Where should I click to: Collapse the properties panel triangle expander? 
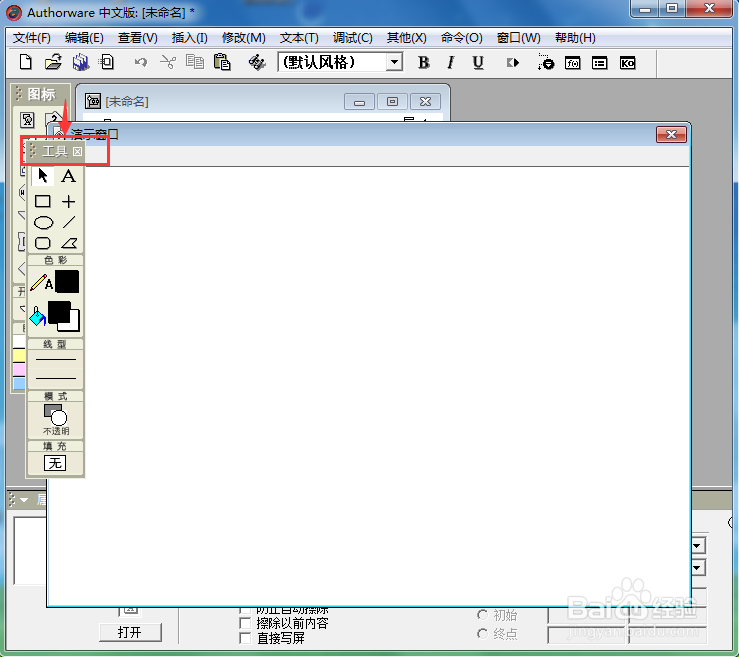pos(24,500)
